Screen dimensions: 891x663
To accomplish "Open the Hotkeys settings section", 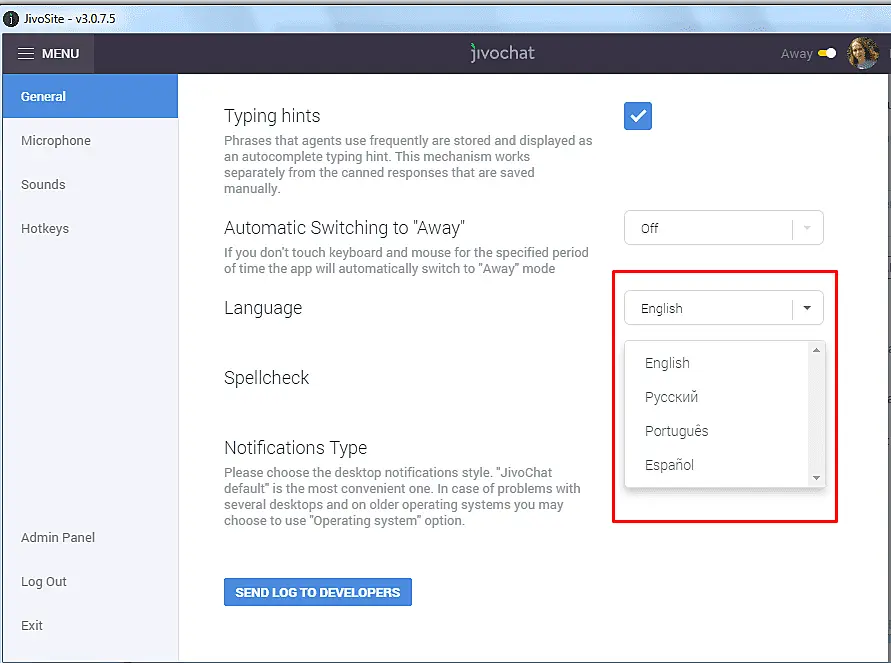I will tap(45, 228).
